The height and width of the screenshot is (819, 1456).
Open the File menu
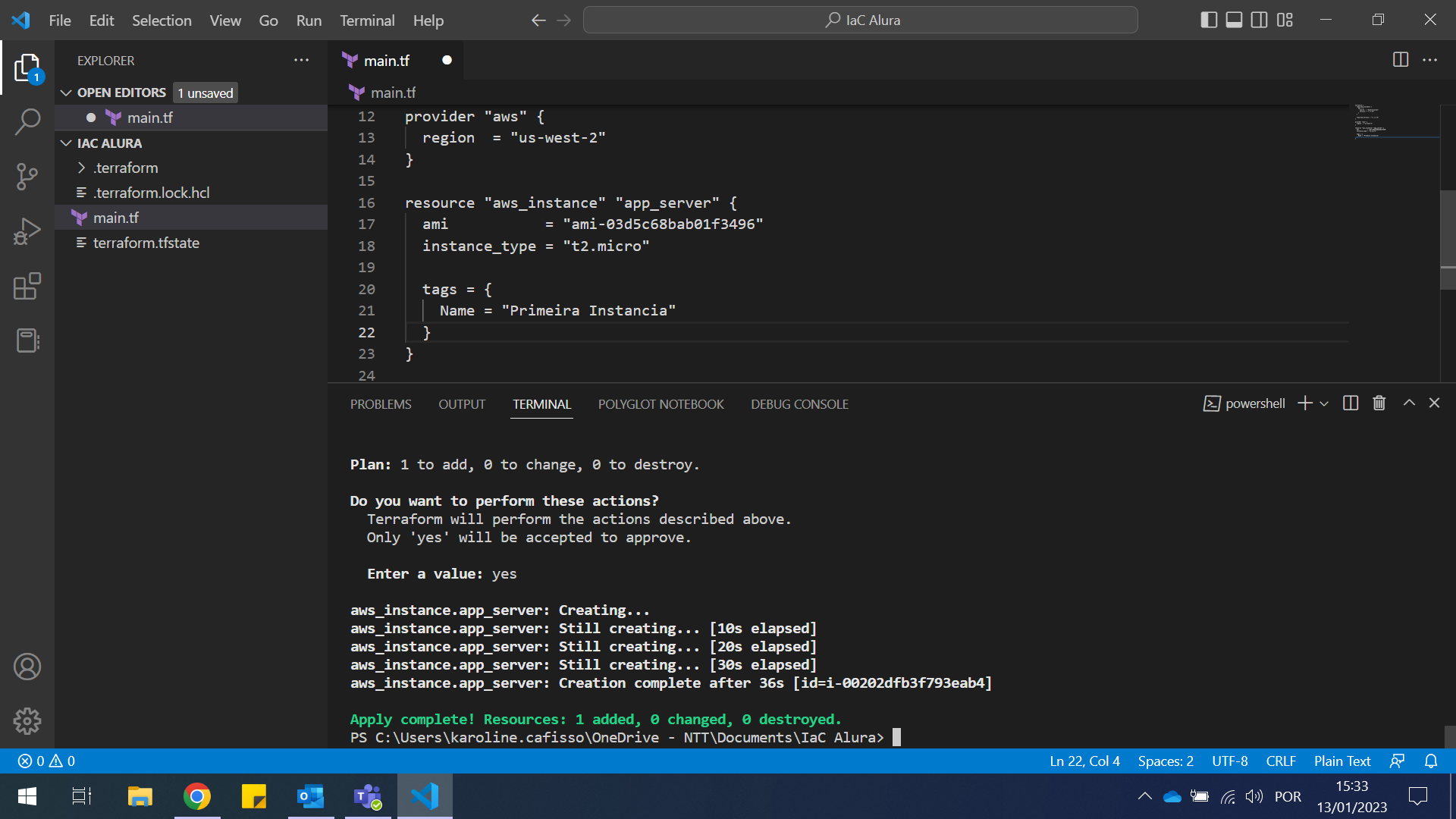click(60, 20)
